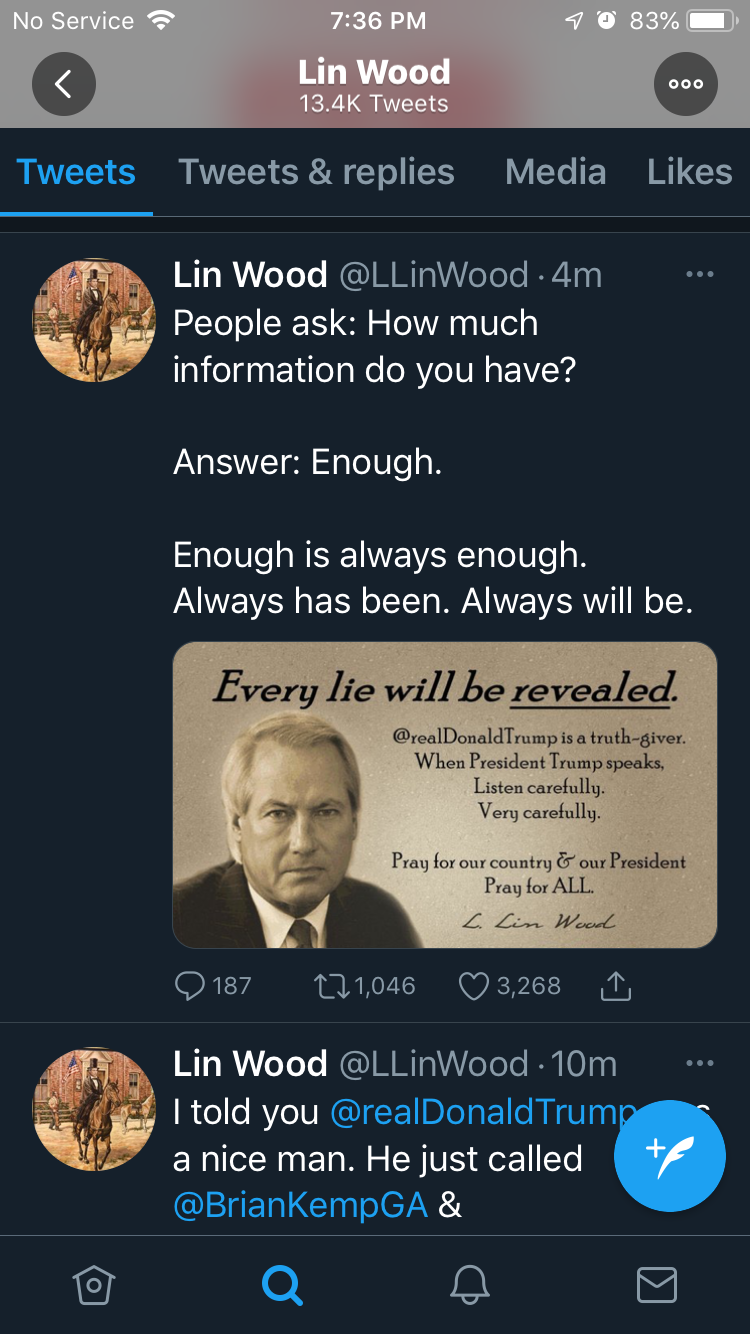This screenshot has height=1334, width=750.
Task: Open the Search tab in bottom bar
Action: click(x=281, y=1284)
